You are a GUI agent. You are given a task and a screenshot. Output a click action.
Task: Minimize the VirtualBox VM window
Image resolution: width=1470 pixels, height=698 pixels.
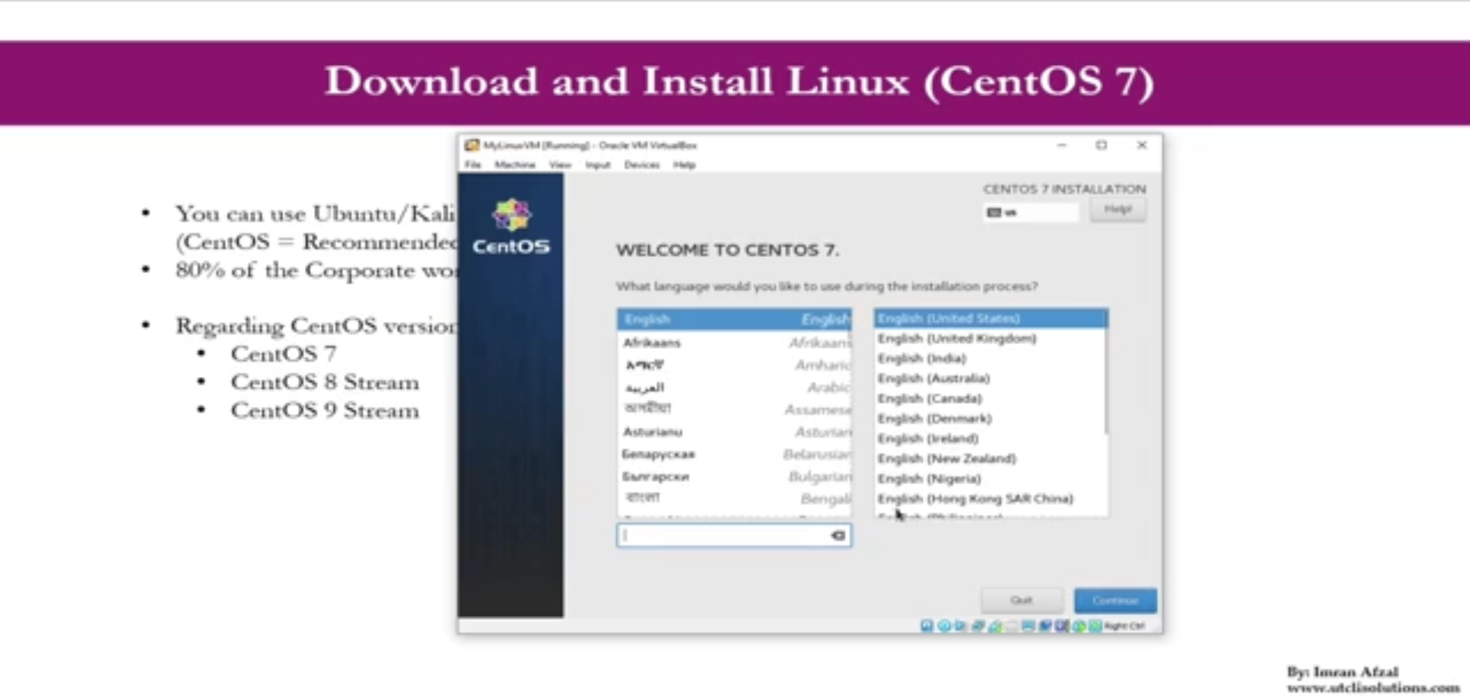coord(1061,146)
